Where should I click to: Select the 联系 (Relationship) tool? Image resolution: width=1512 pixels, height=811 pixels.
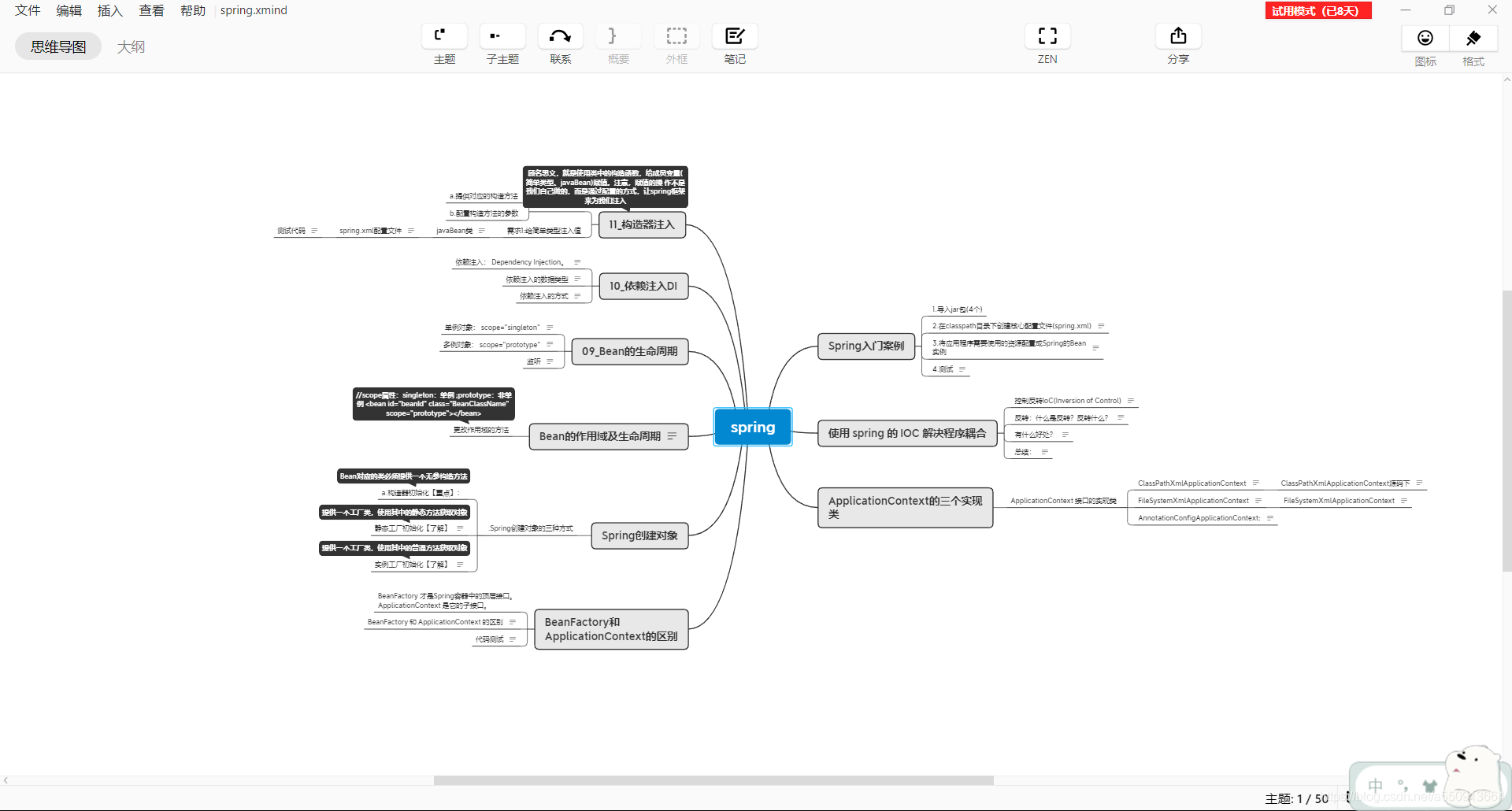[560, 36]
